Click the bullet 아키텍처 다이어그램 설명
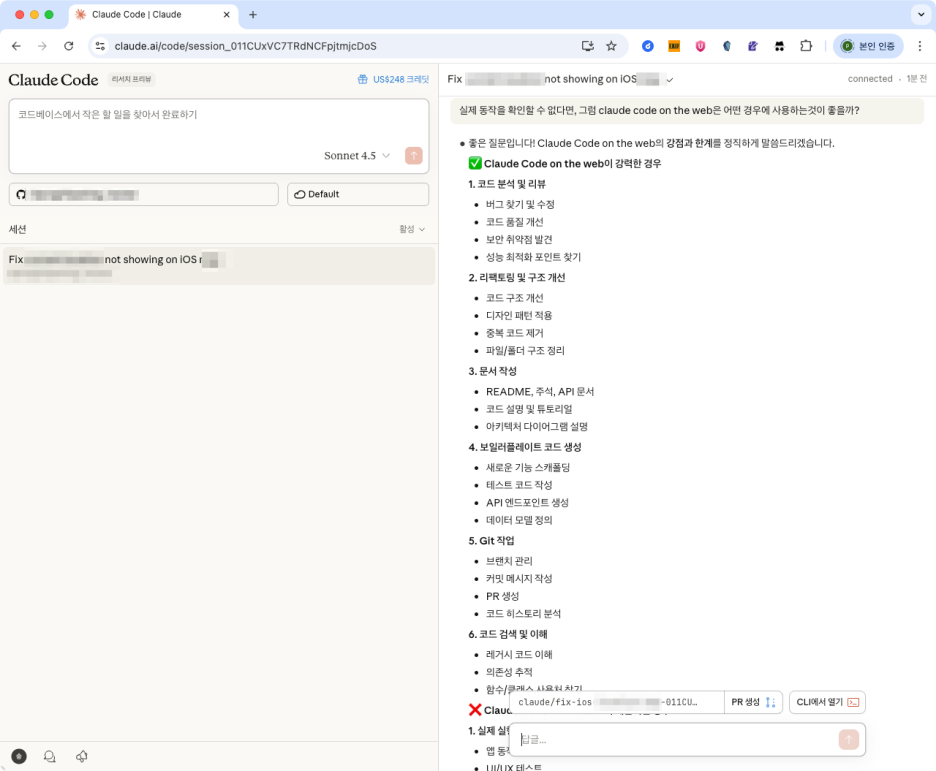936x771 pixels. 537,427
